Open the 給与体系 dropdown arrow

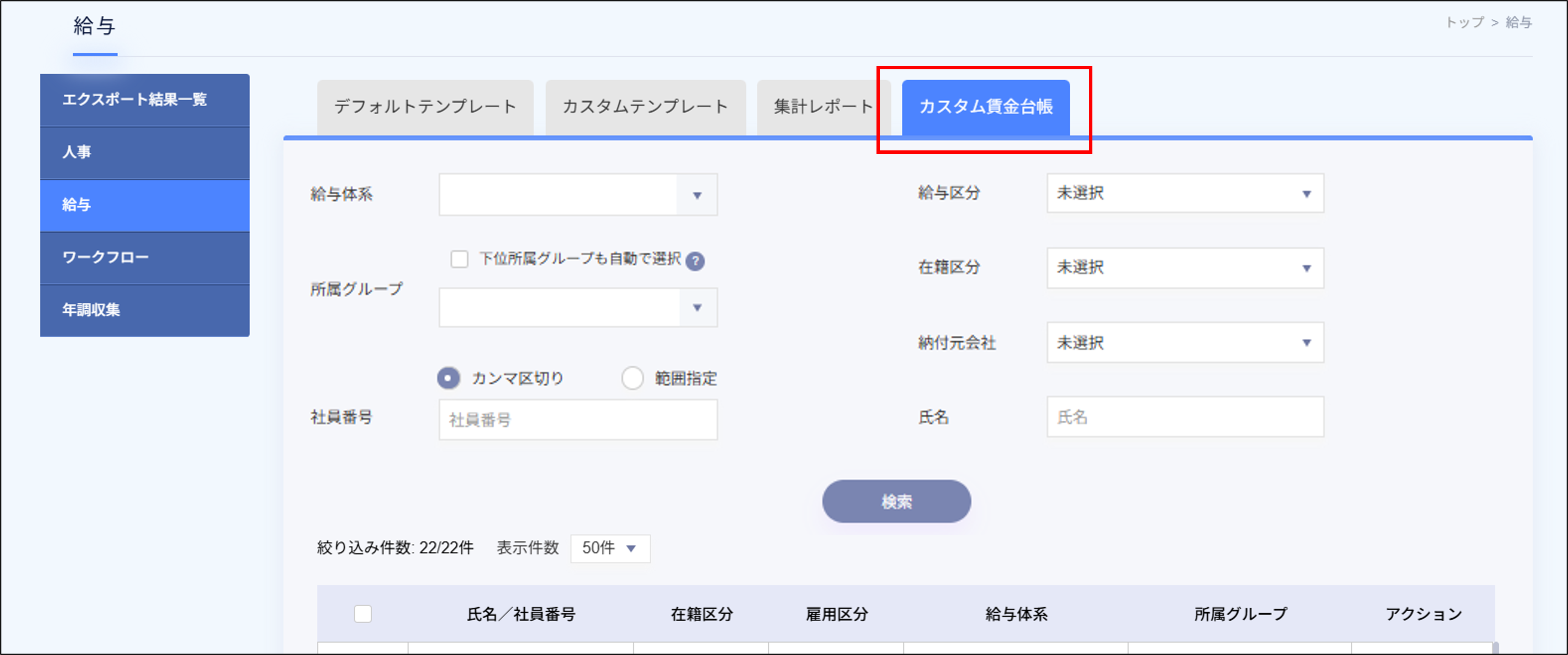click(698, 195)
